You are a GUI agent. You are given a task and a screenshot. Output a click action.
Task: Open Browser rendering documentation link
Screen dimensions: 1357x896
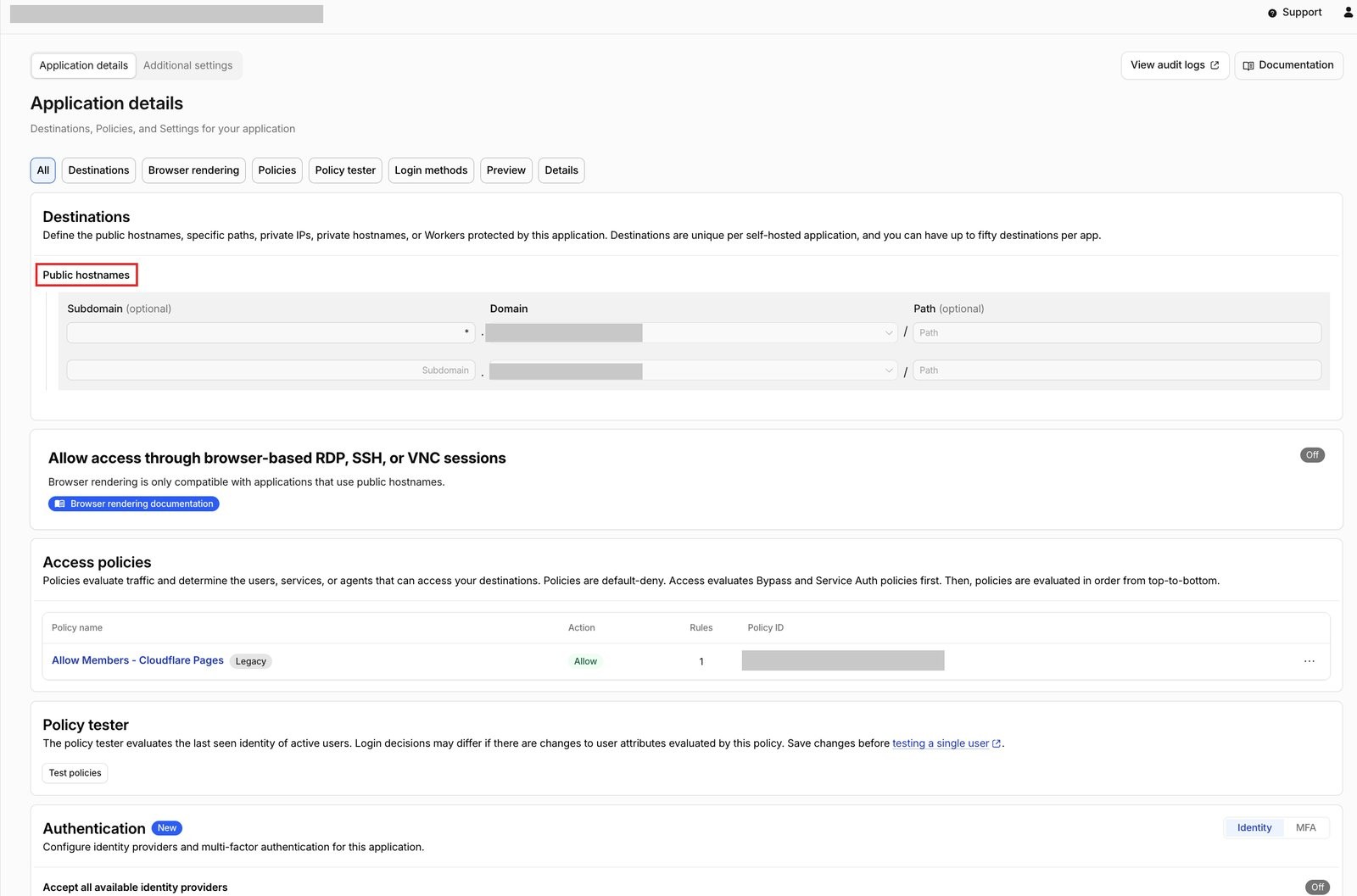tap(134, 504)
